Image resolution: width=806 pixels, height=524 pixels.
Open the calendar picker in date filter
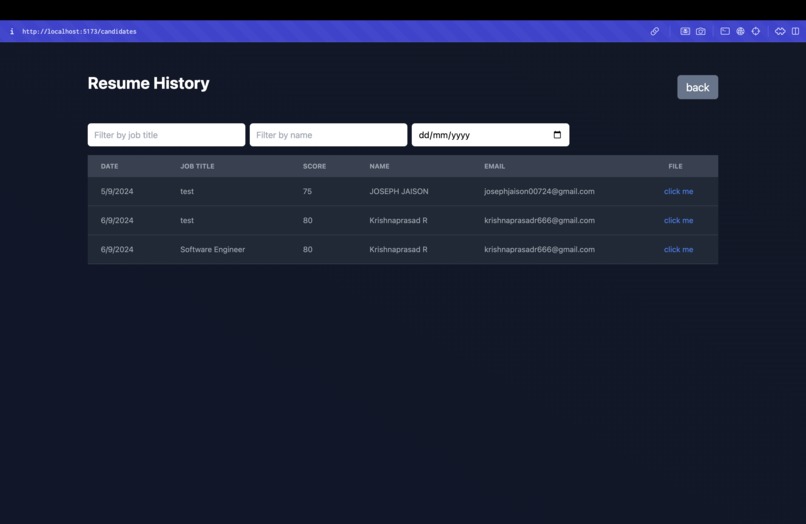coord(557,135)
